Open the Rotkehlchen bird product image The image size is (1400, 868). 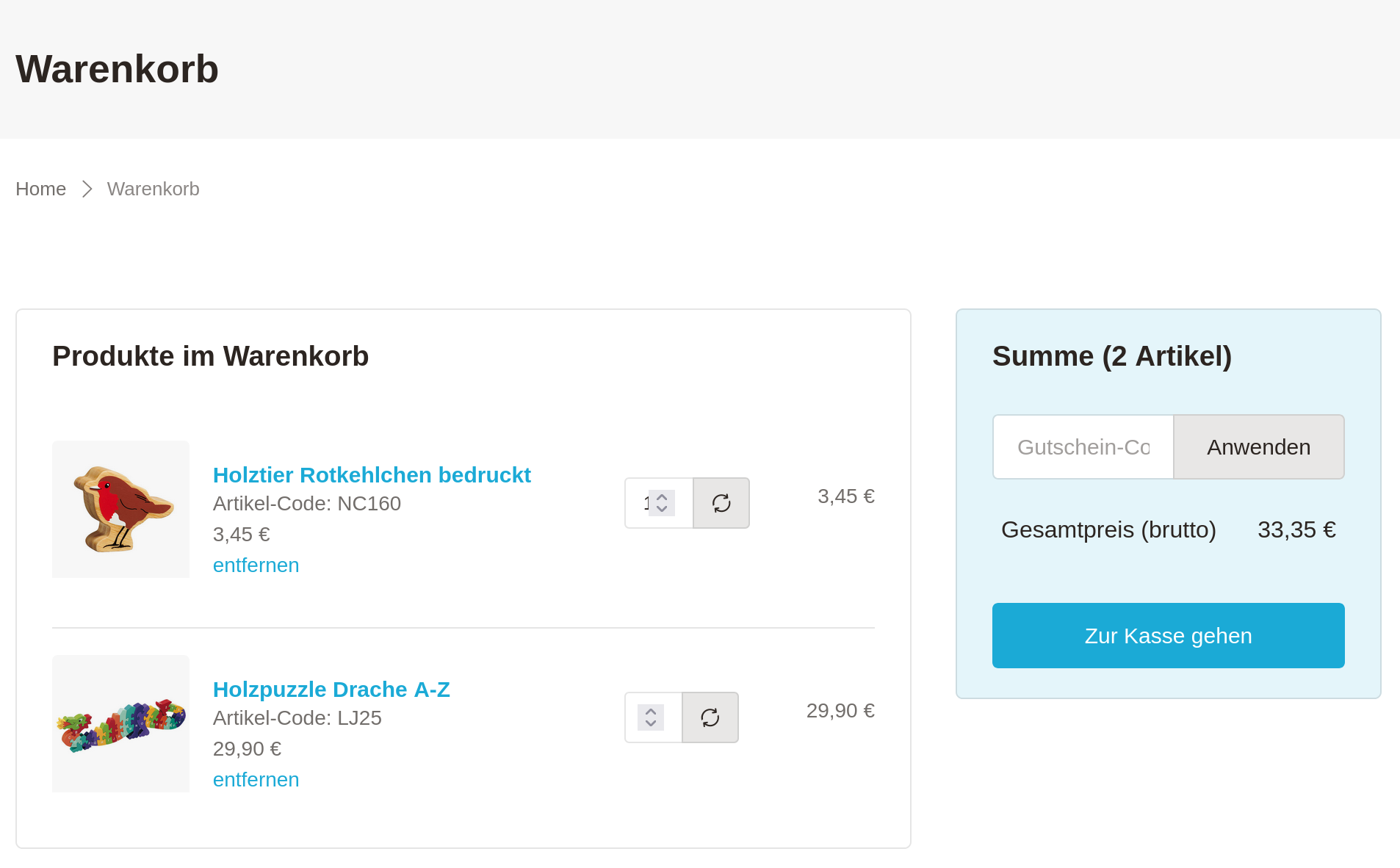pyautogui.click(x=120, y=509)
